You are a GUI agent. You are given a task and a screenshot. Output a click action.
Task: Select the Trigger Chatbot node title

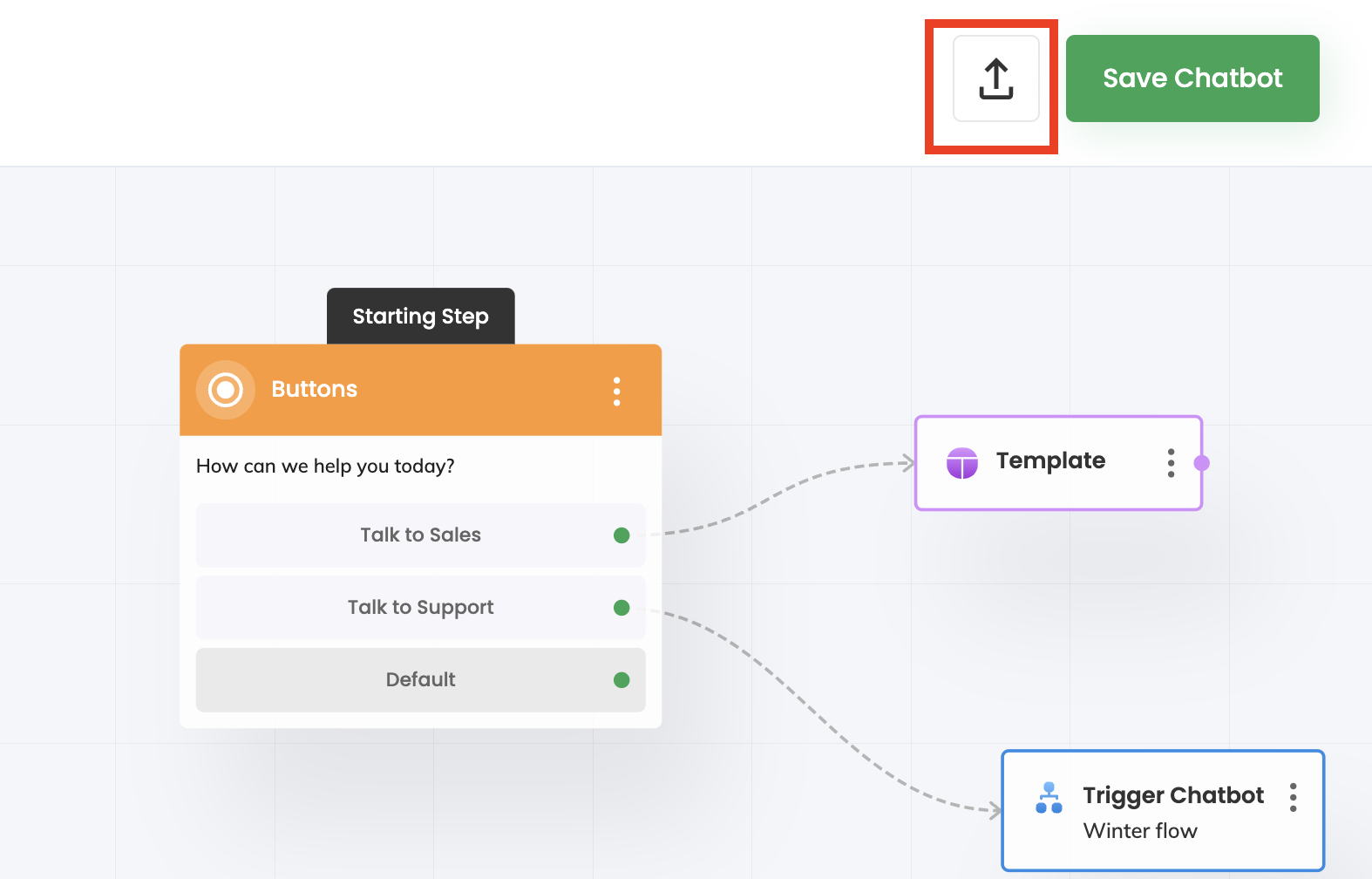point(1173,795)
